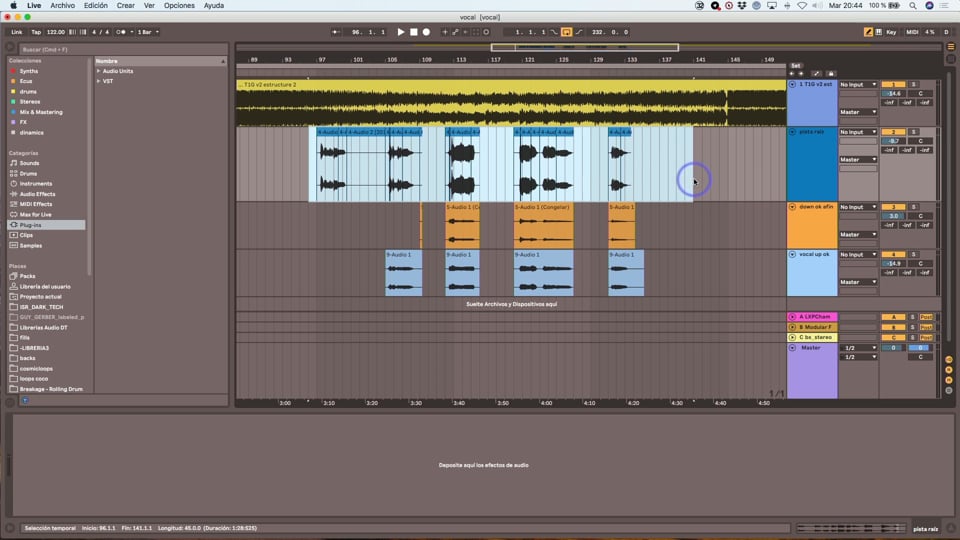
Task: Fold the plata raiz track
Action: coord(792,132)
